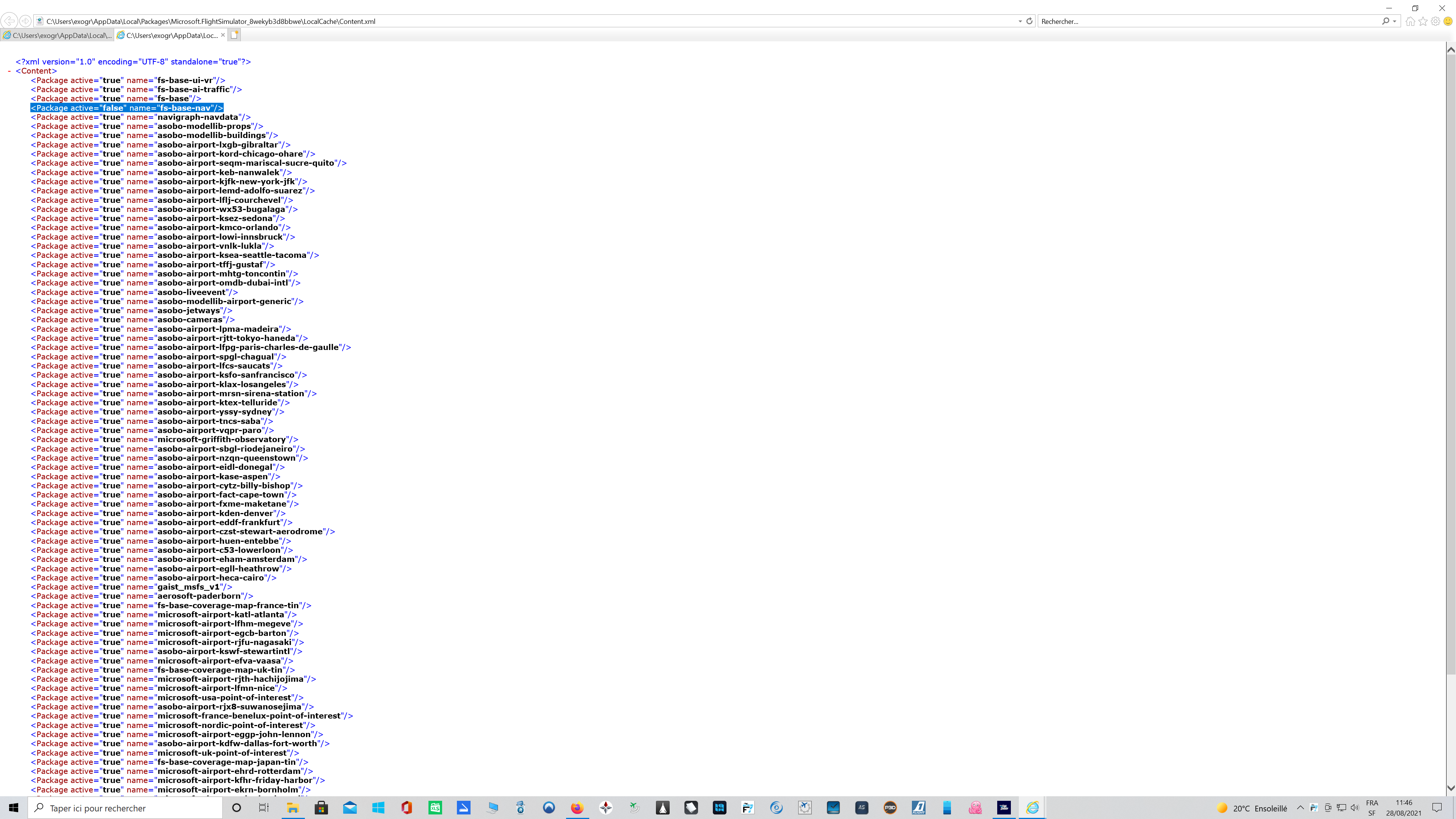Viewport: 1456px width, 819px height.
Task: Open the green XLS app in taskbar
Action: tap(435, 808)
